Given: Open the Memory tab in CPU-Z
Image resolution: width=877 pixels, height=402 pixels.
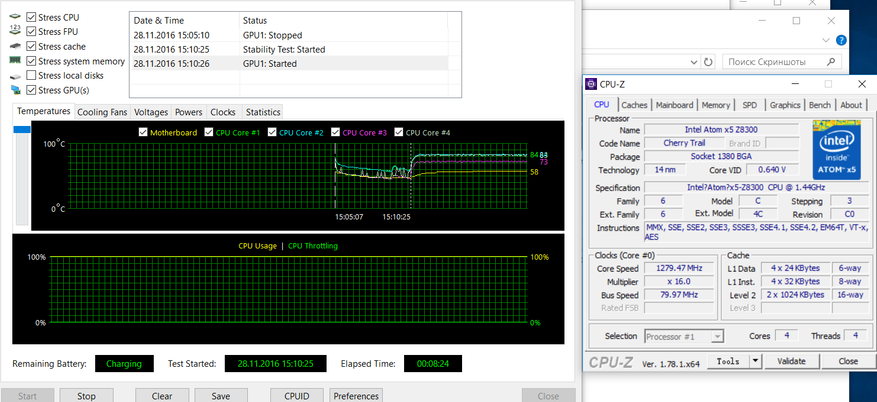Looking at the screenshot, I should [x=716, y=105].
